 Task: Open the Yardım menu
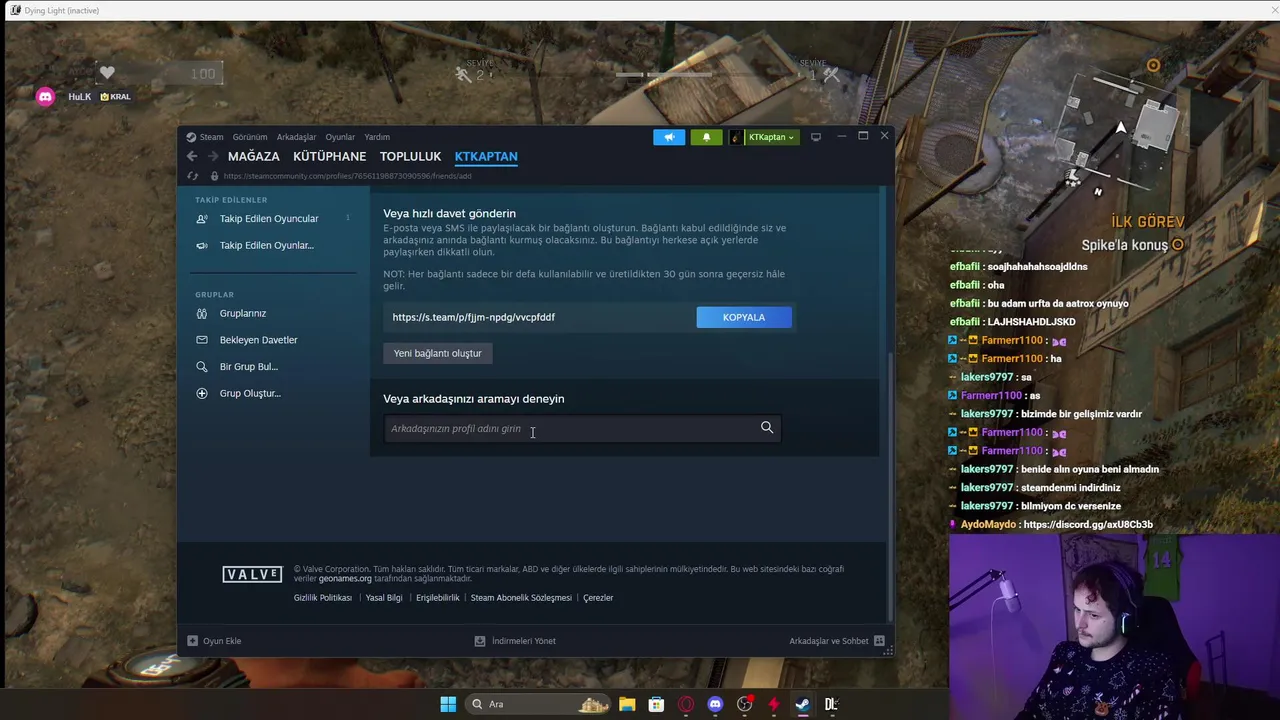click(x=377, y=137)
